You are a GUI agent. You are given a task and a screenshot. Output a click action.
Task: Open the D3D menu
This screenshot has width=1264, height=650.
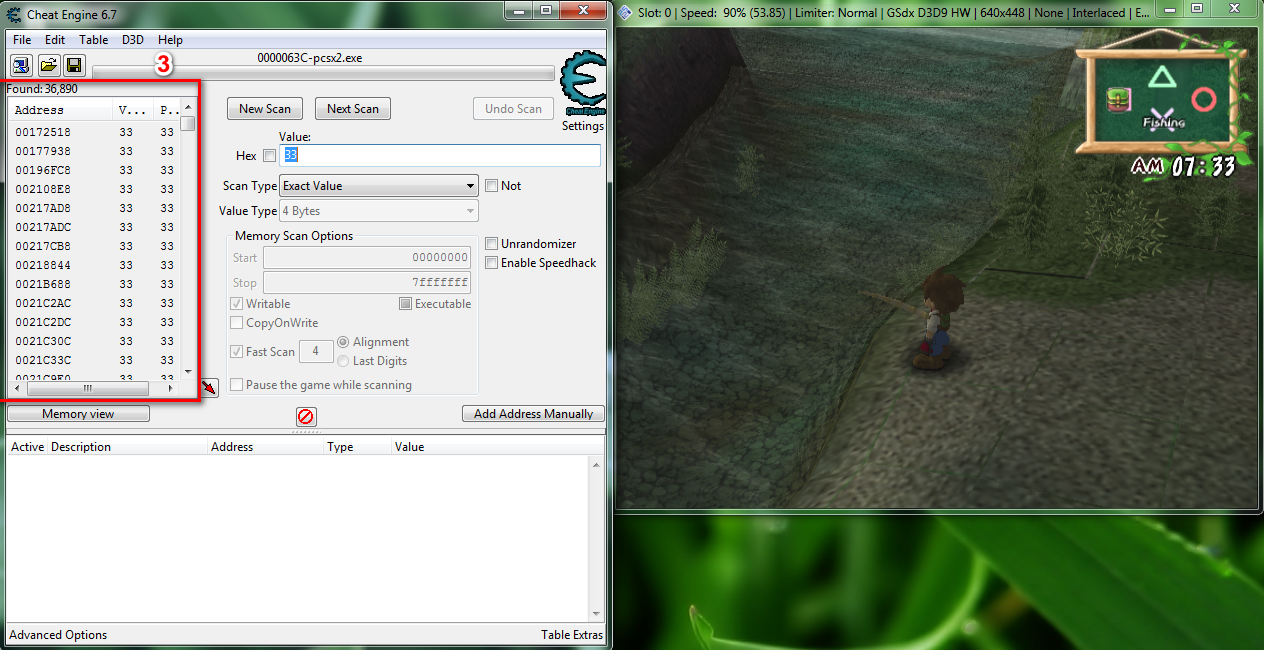click(133, 40)
